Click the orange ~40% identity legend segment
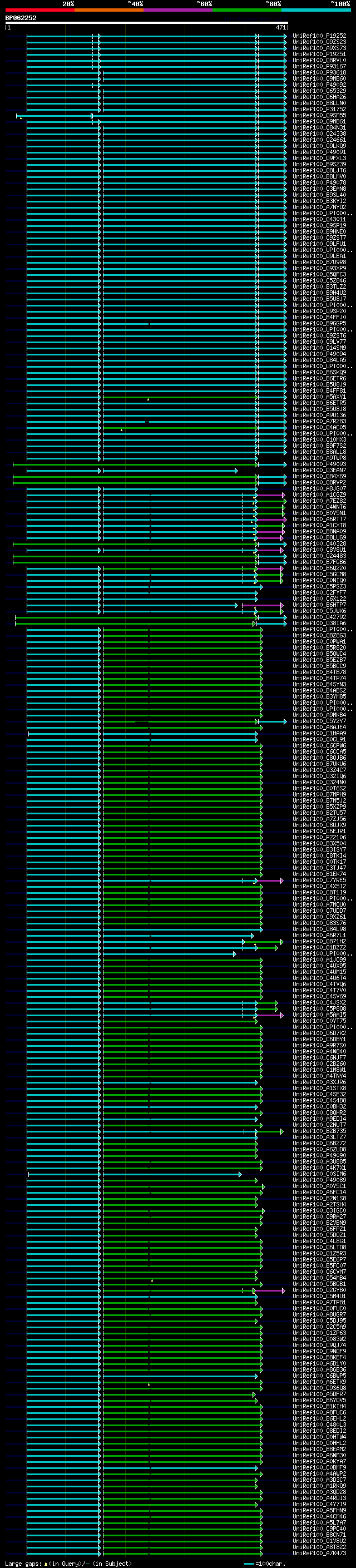356x1568 pixels. click(x=109, y=10)
